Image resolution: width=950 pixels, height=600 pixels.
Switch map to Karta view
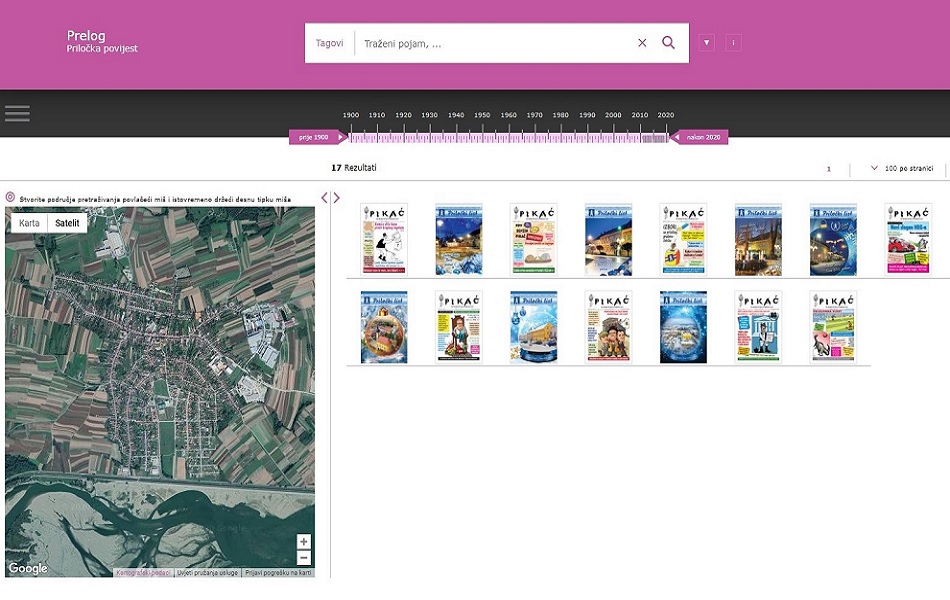click(x=29, y=223)
